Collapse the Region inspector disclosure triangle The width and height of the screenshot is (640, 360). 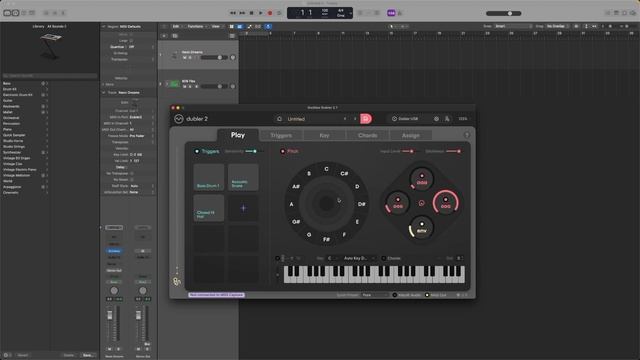pos(104,27)
